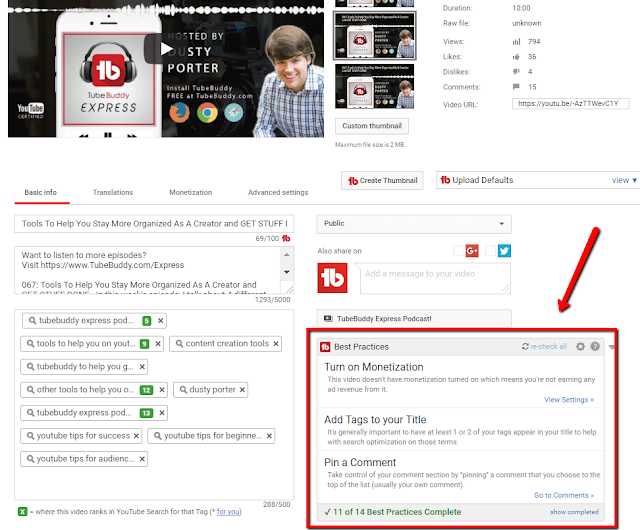Open Upload Defaults view dropdown
640x530 pixels.
click(x=624, y=180)
